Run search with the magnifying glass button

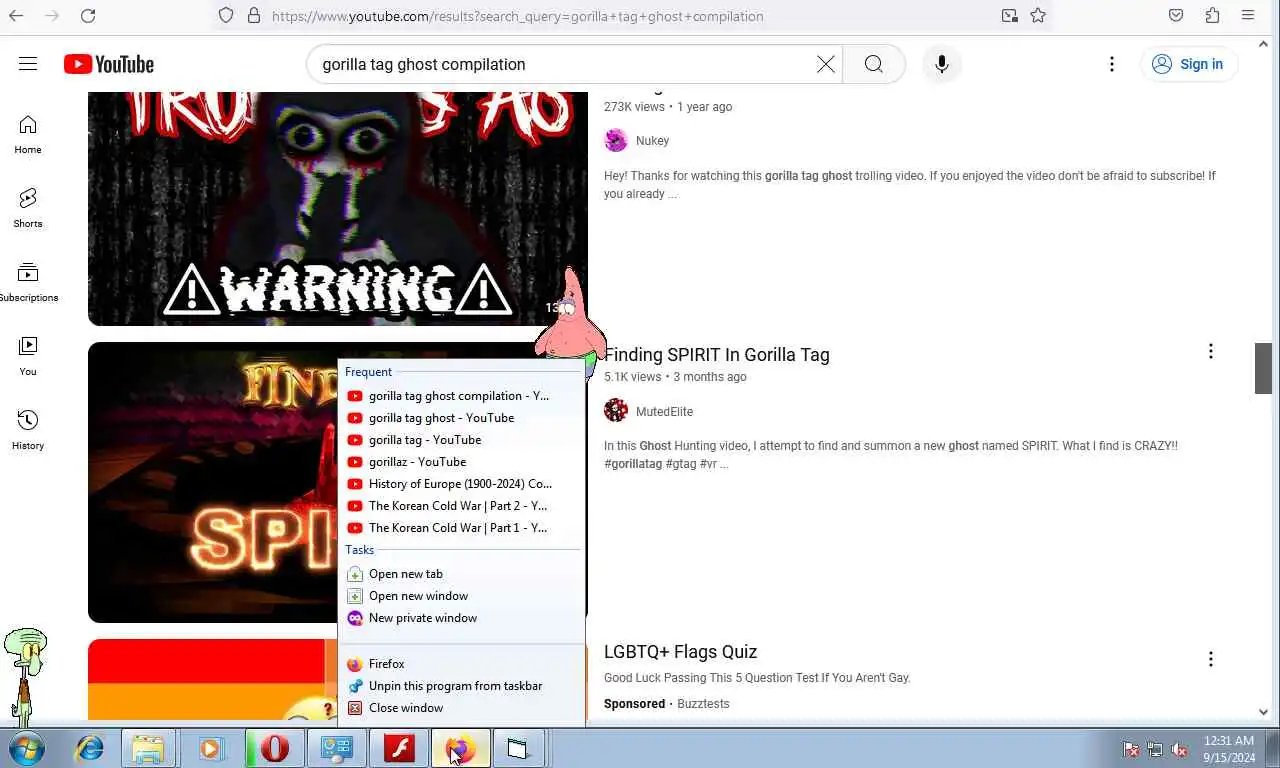click(x=874, y=64)
